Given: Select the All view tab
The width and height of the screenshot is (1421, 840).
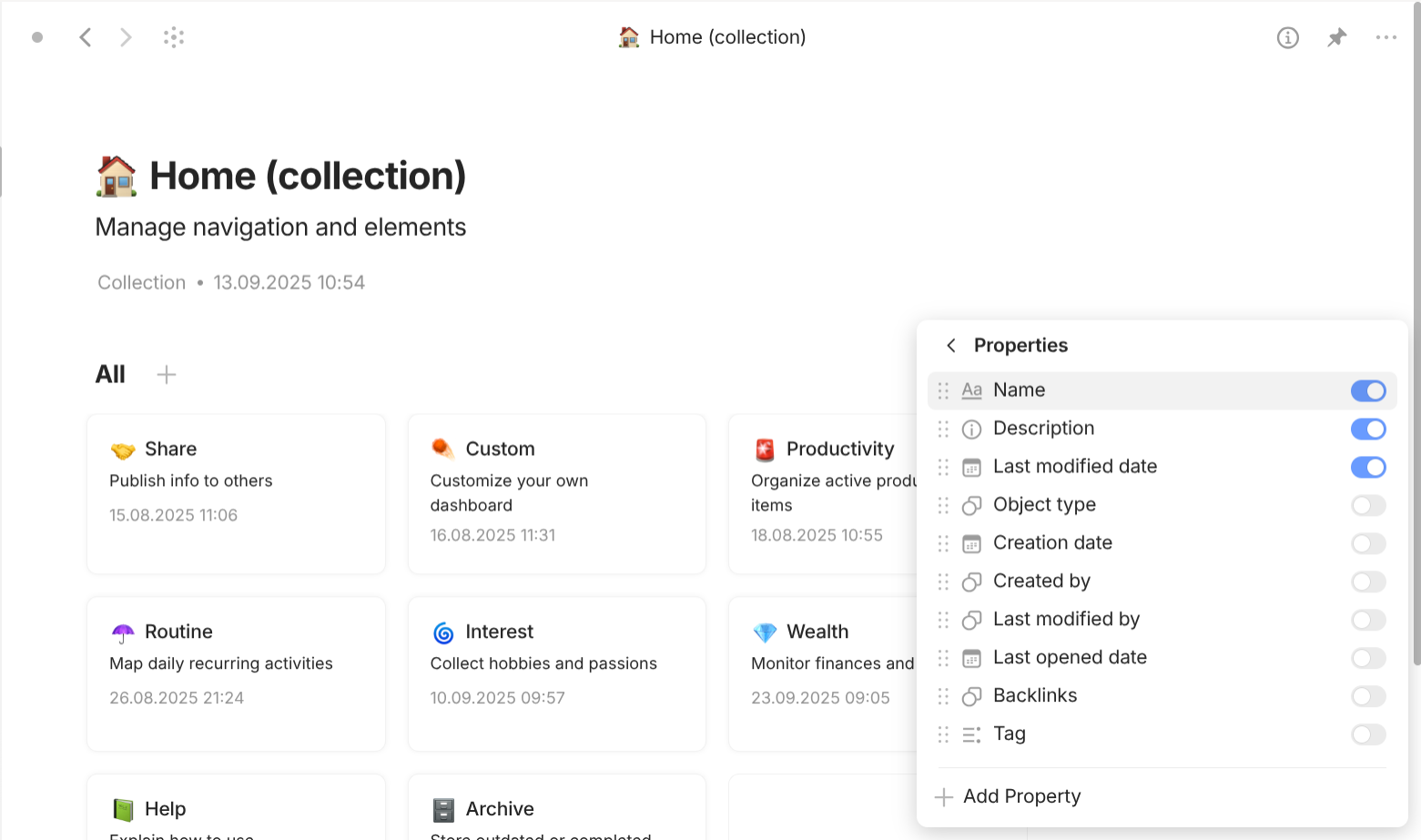Looking at the screenshot, I should (110, 374).
